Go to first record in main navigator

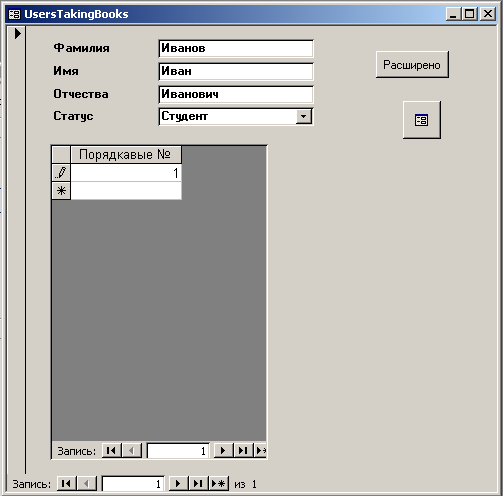point(67,483)
